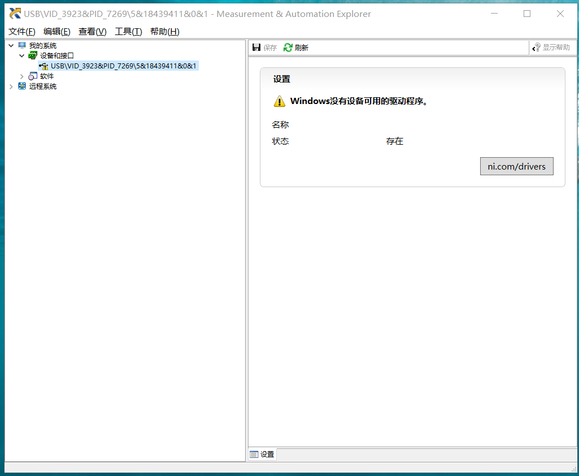Click the USB device warning icon in tree
This screenshot has width=579, height=476.
point(43,66)
